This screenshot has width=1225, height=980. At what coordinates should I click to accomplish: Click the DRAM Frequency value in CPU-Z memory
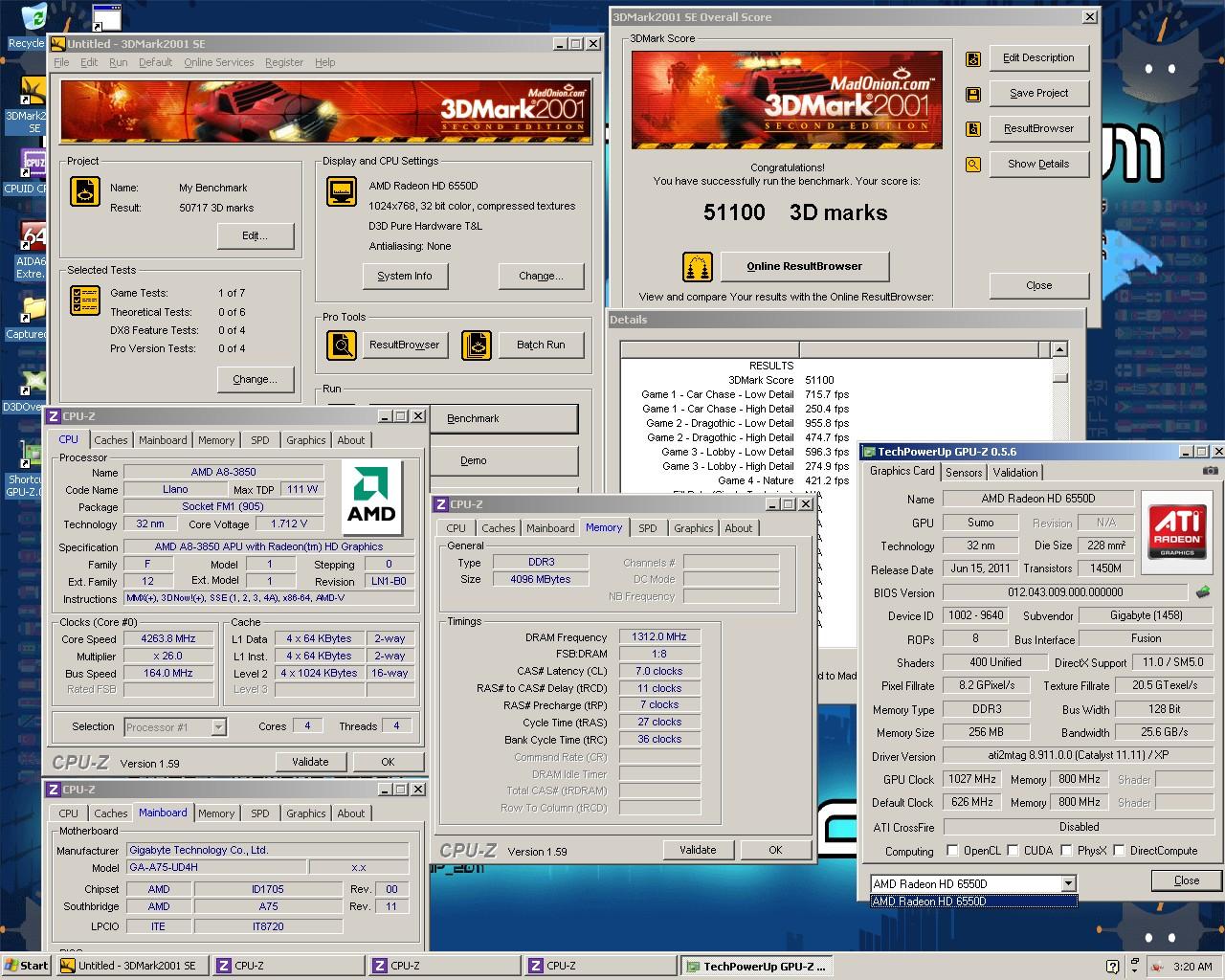pos(659,636)
